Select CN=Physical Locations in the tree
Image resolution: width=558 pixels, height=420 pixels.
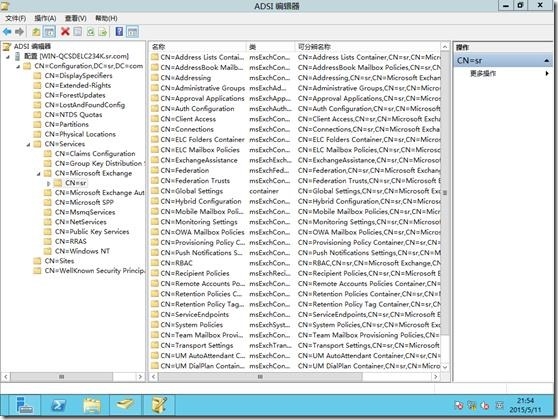click(x=80, y=134)
